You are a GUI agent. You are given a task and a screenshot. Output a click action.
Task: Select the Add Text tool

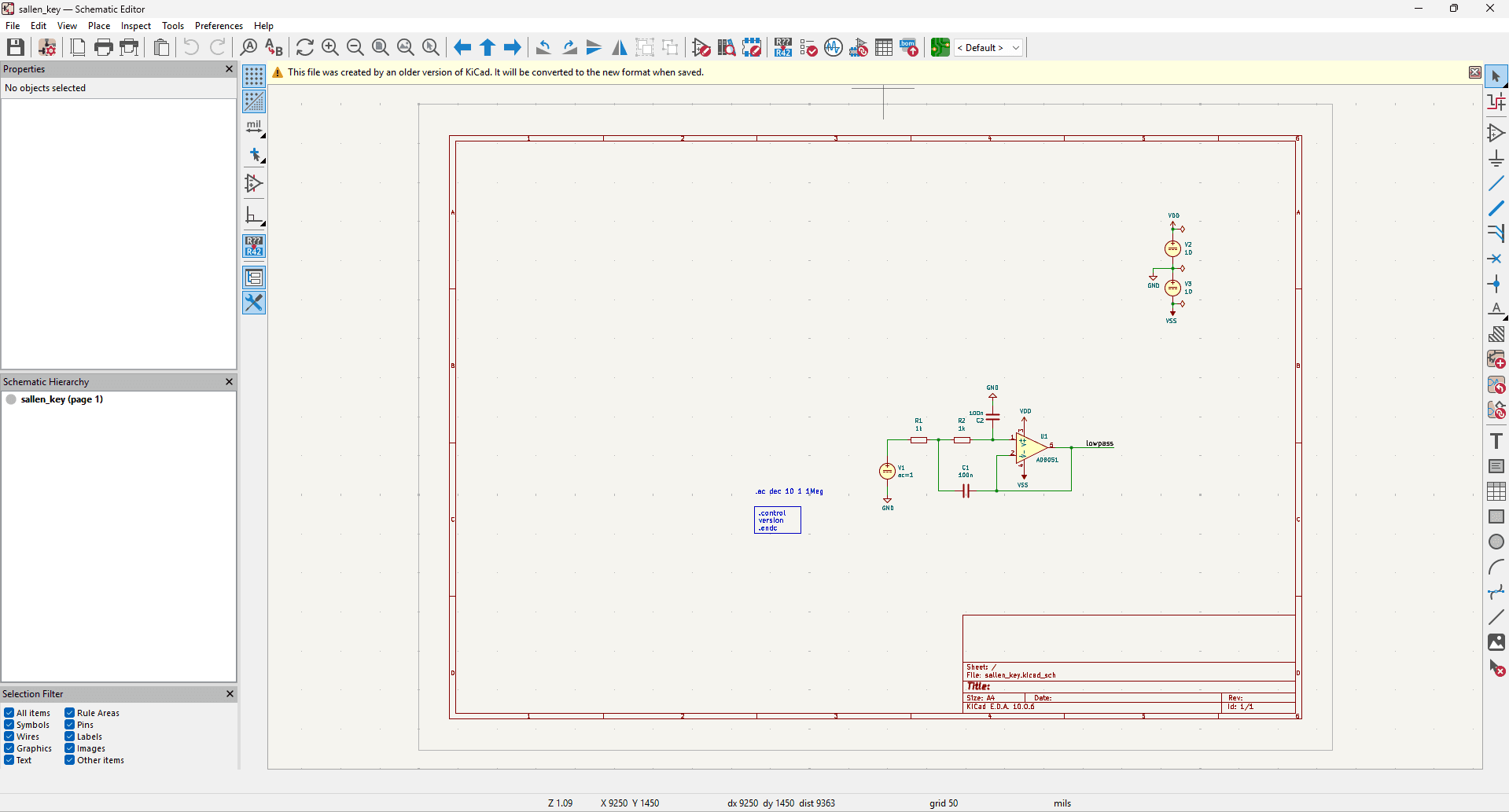coord(1496,441)
